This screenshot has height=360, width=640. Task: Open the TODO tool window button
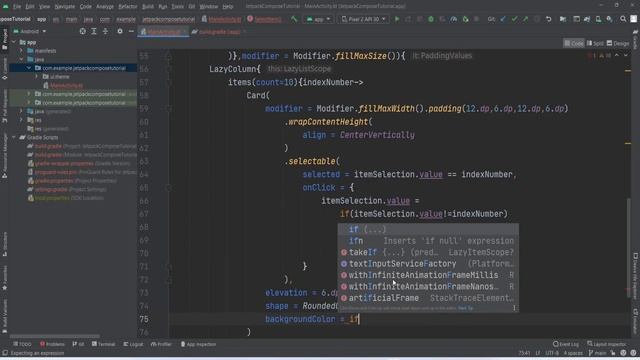point(22,344)
